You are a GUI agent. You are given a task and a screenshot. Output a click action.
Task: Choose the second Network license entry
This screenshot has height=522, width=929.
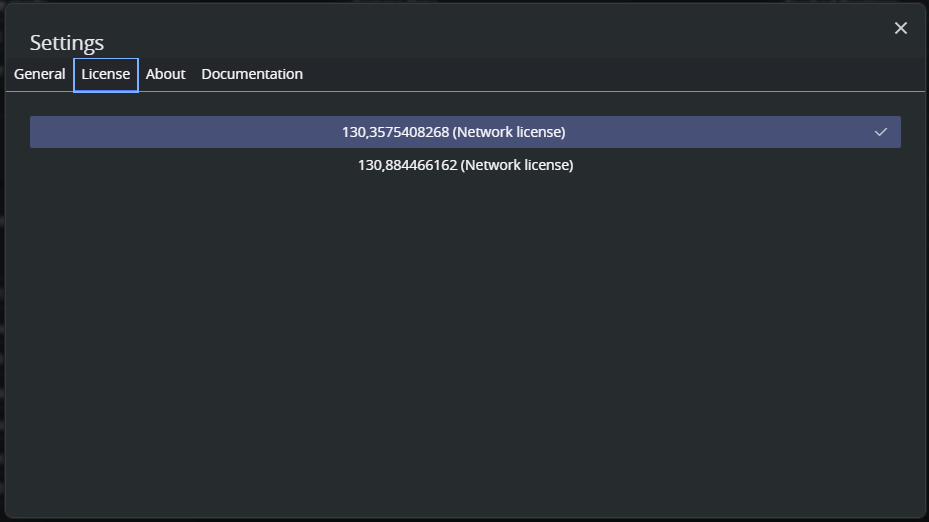465,165
